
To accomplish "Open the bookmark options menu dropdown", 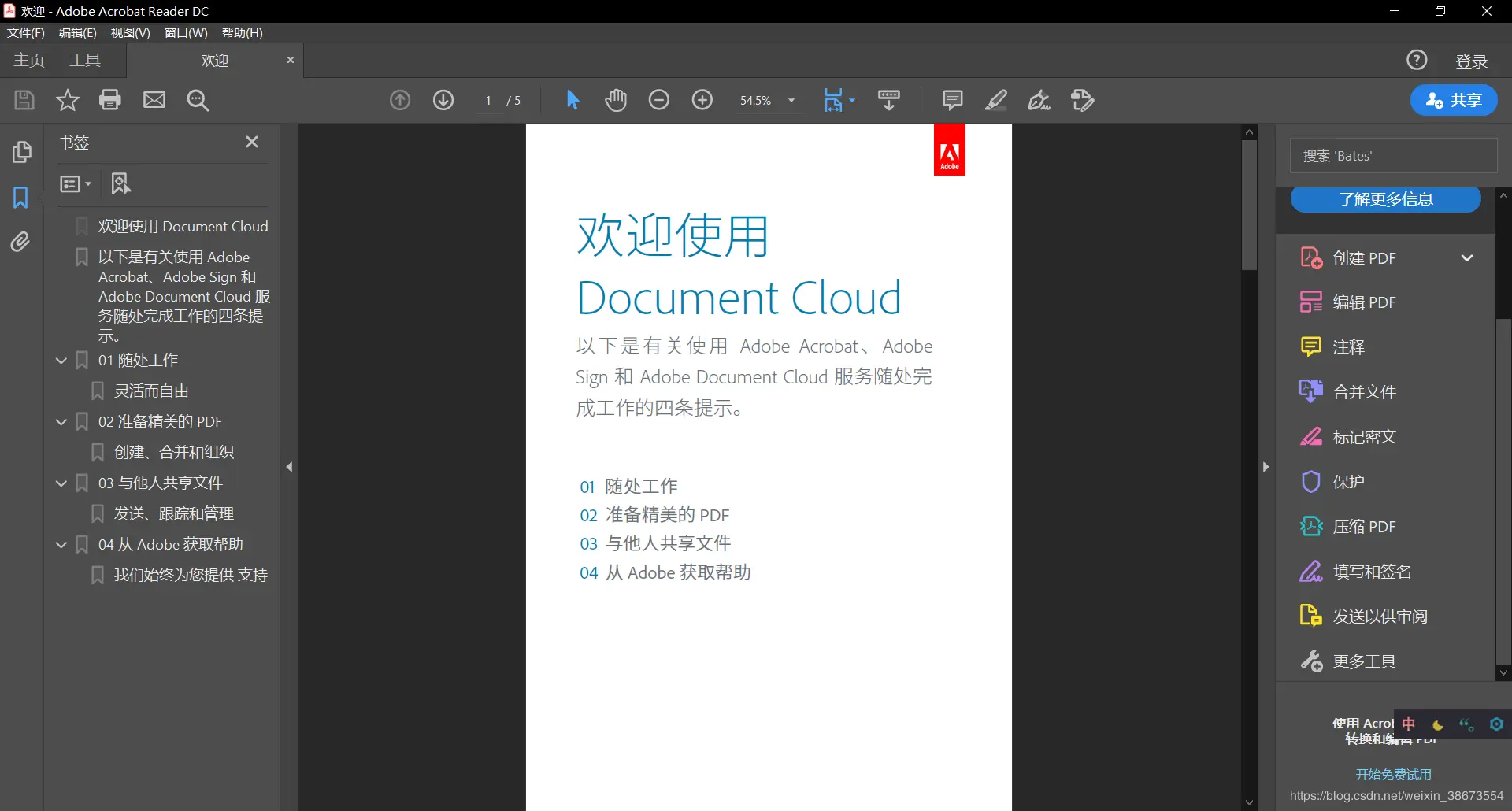I will click(x=76, y=183).
